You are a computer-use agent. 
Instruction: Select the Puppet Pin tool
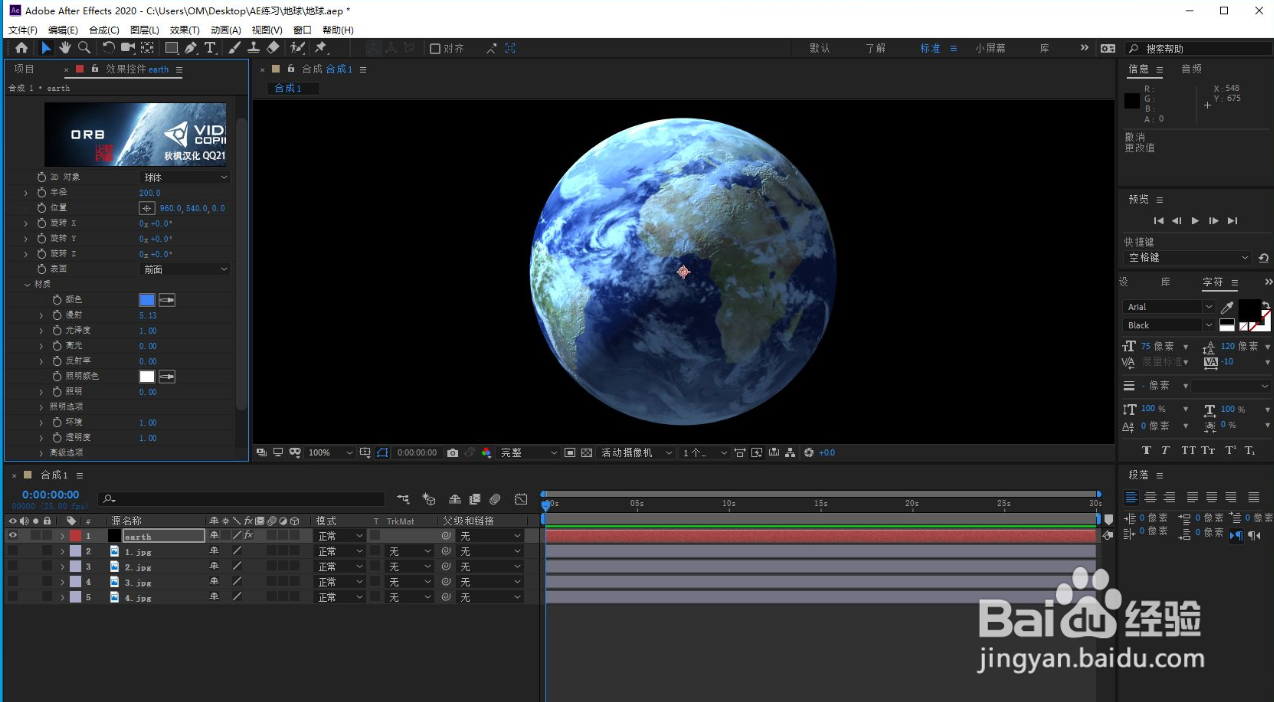pyautogui.click(x=321, y=48)
